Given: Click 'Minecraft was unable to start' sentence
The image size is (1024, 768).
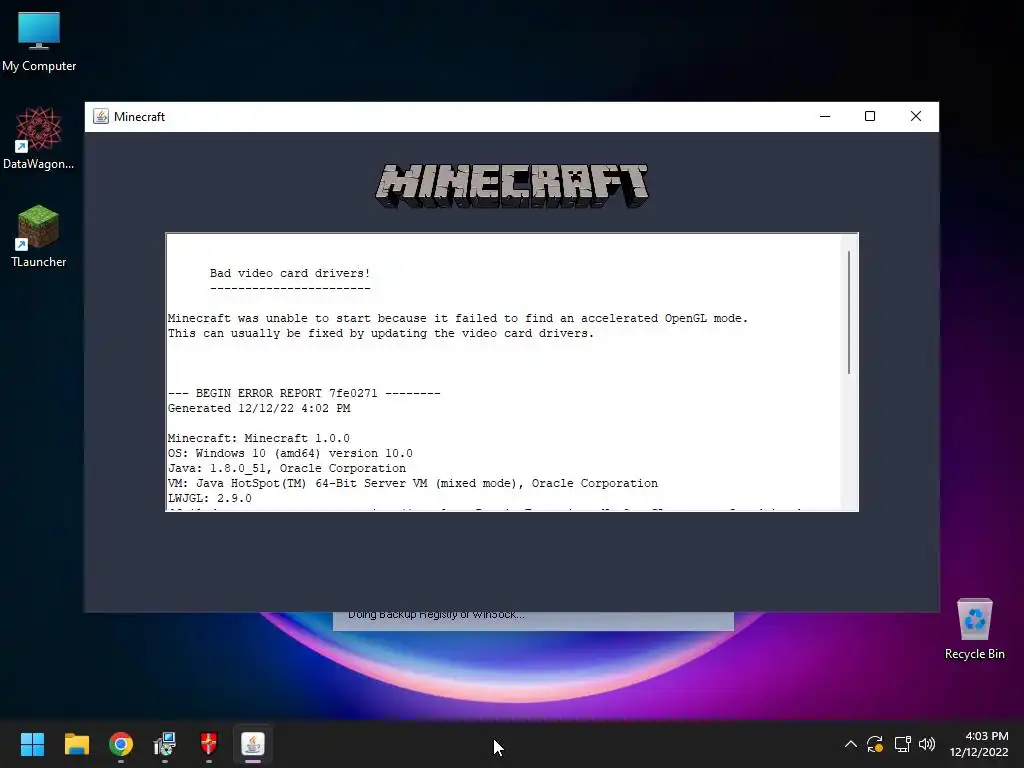Looking at the screenshot, I should click(458, 318).
